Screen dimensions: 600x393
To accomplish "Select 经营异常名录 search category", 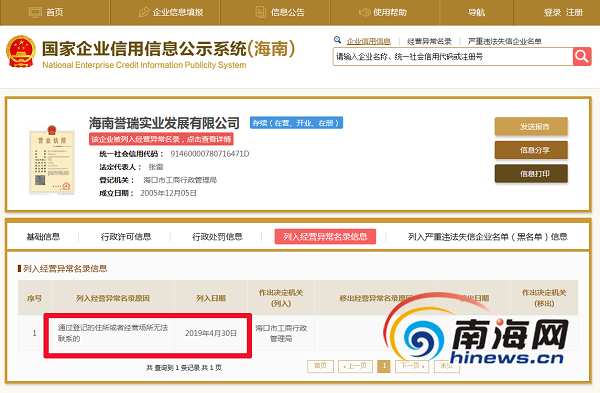I will pos(429,41).
